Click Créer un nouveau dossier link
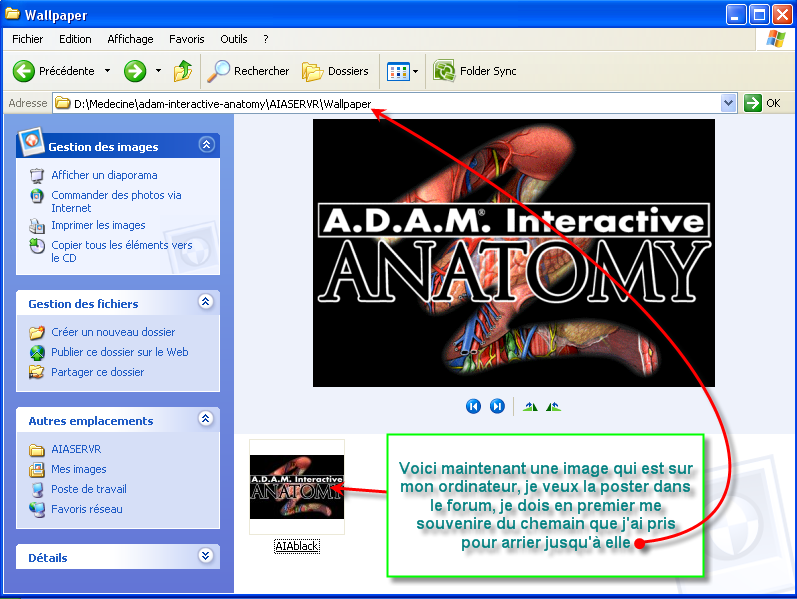Image resolution: width=797 pixels, height=599 pixels. (113, 332)
